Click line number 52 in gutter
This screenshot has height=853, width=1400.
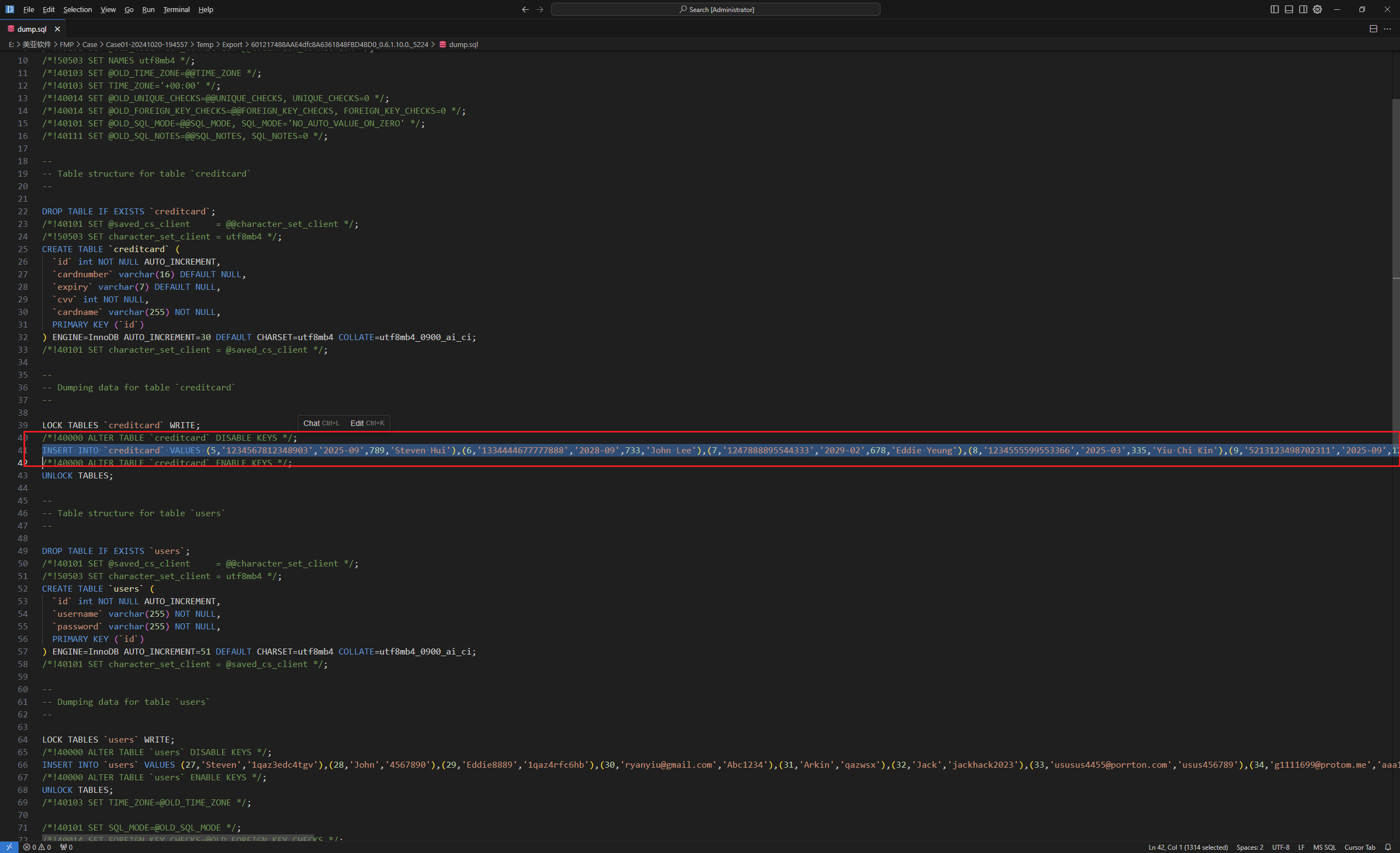[x=23, y=588]
